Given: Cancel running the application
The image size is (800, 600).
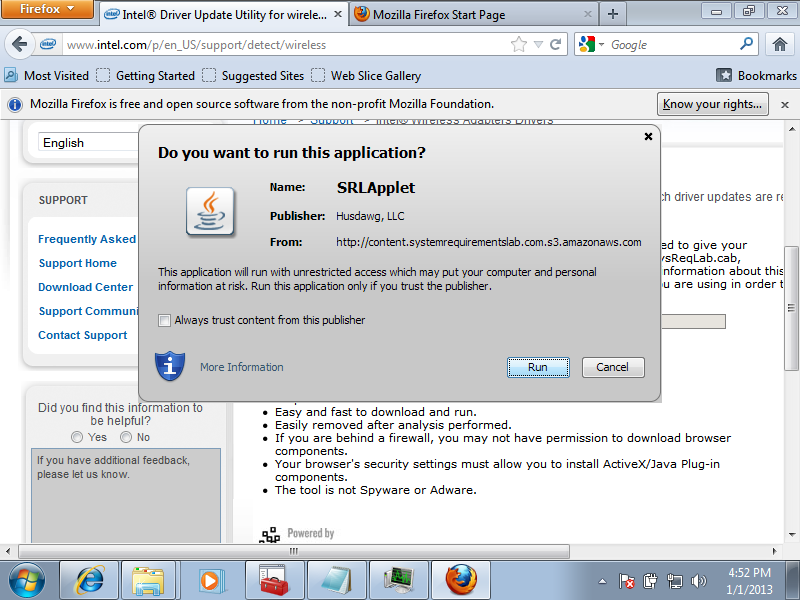Looking at the screenshot, I should coord(613,367).
